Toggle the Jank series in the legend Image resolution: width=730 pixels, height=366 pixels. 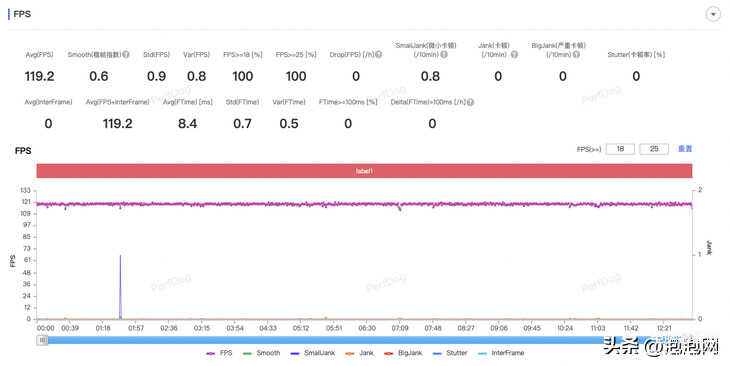pos(359,353)
